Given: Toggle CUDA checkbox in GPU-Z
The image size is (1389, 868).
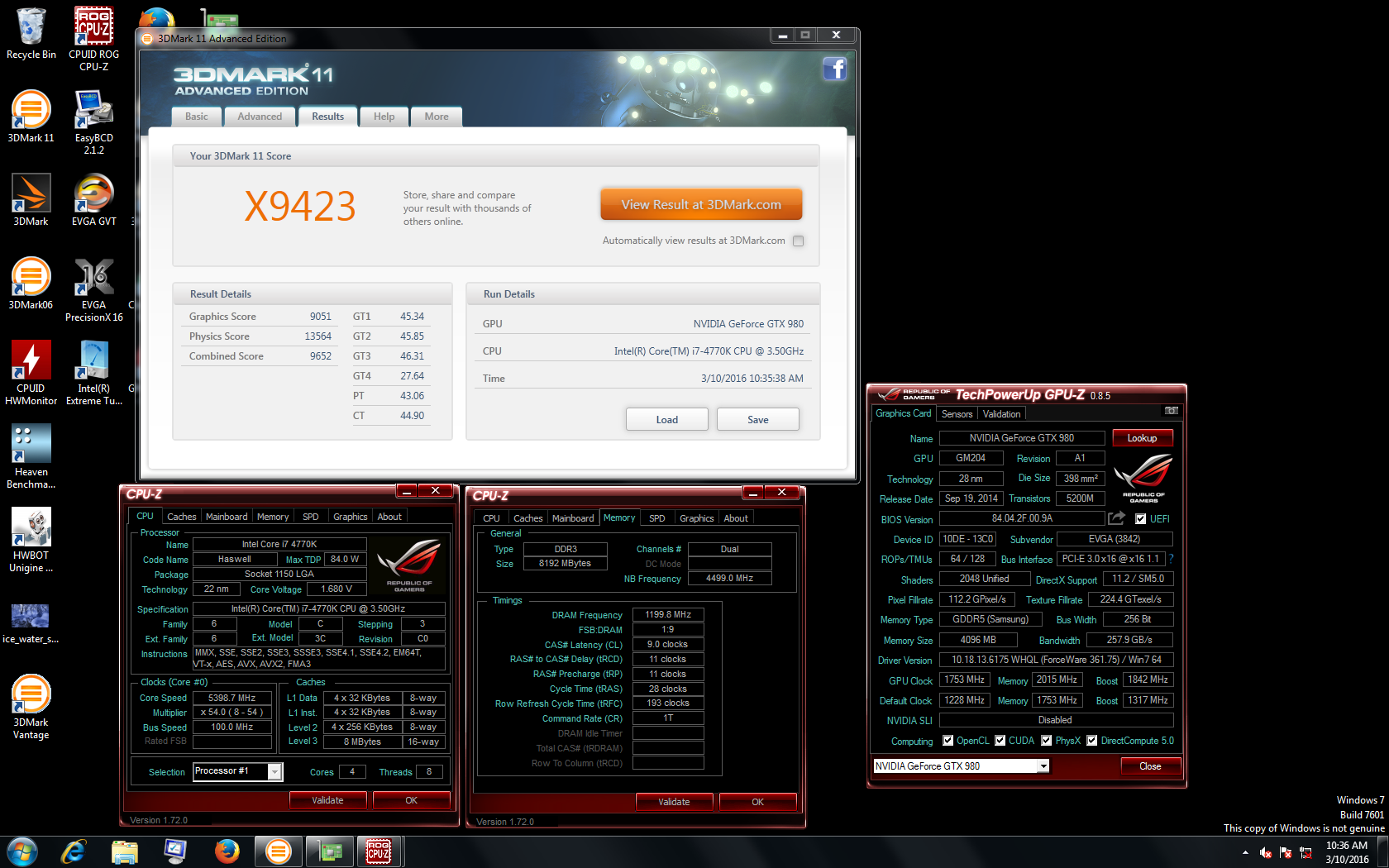Looking at the screenshot, I should pyautogui.click(x=1000, y=741).
